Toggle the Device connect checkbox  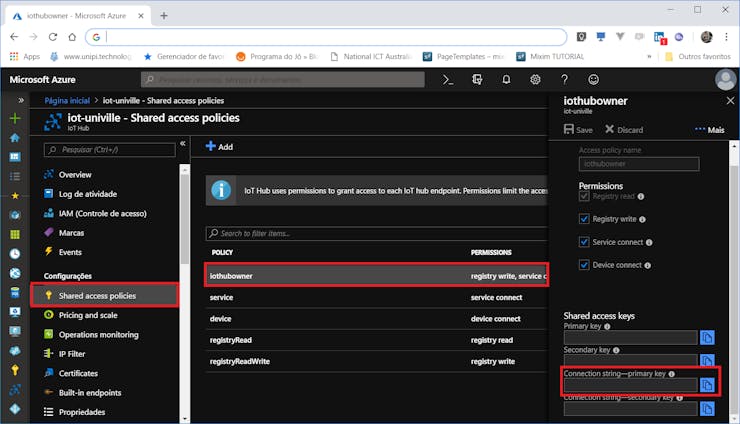click(584, 265)
